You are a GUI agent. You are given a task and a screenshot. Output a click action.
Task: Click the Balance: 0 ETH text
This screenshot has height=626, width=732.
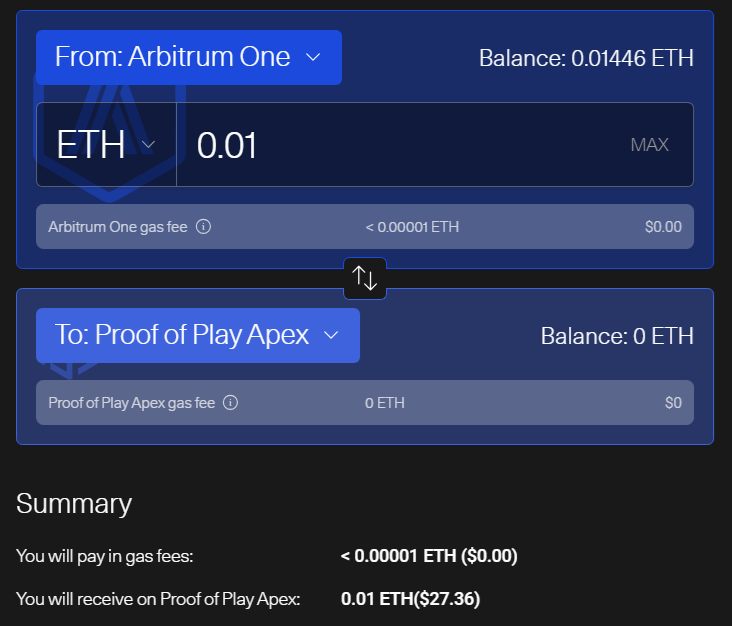(x=617, y=336)
